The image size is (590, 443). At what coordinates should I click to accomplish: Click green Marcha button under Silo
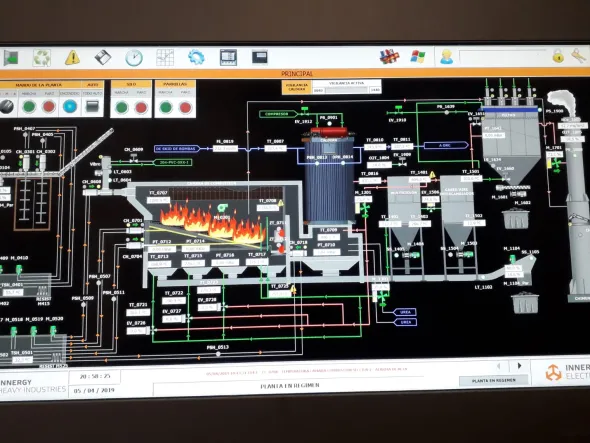(x=121, y=108)
